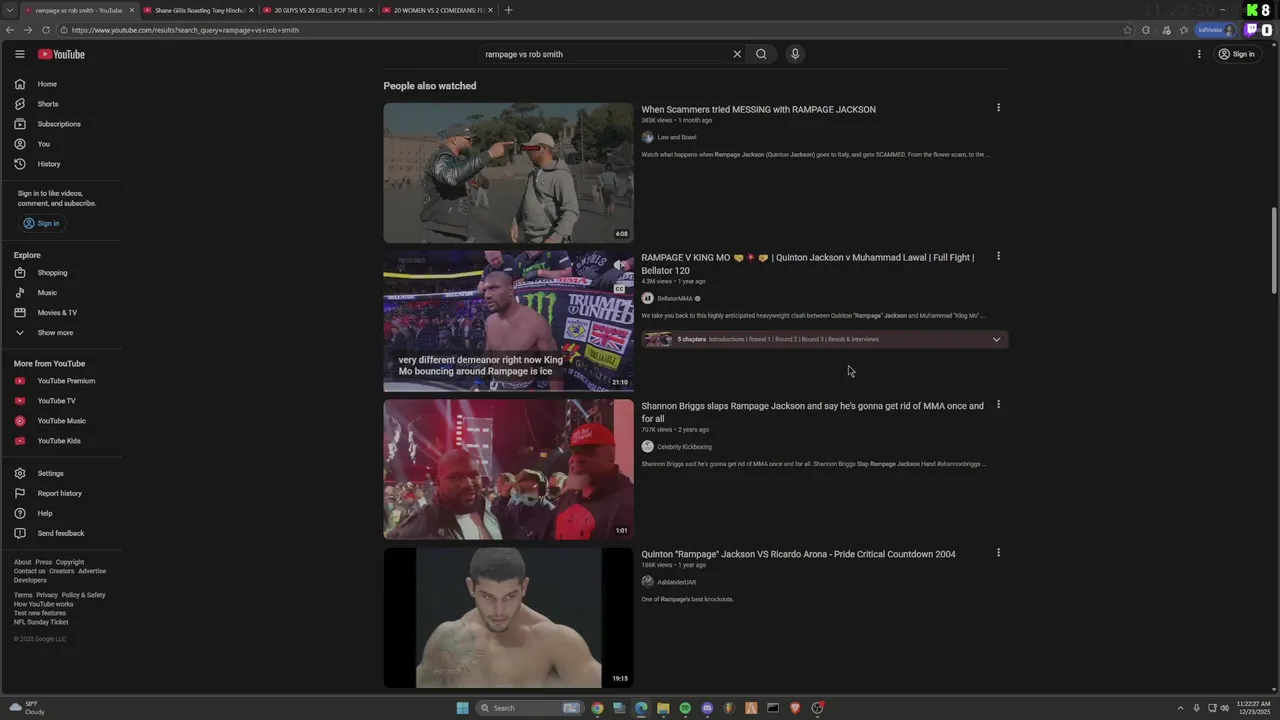The image size is (1280, 720).
Task: Click the search magnifier button
Action: click(x=761, y=54)
